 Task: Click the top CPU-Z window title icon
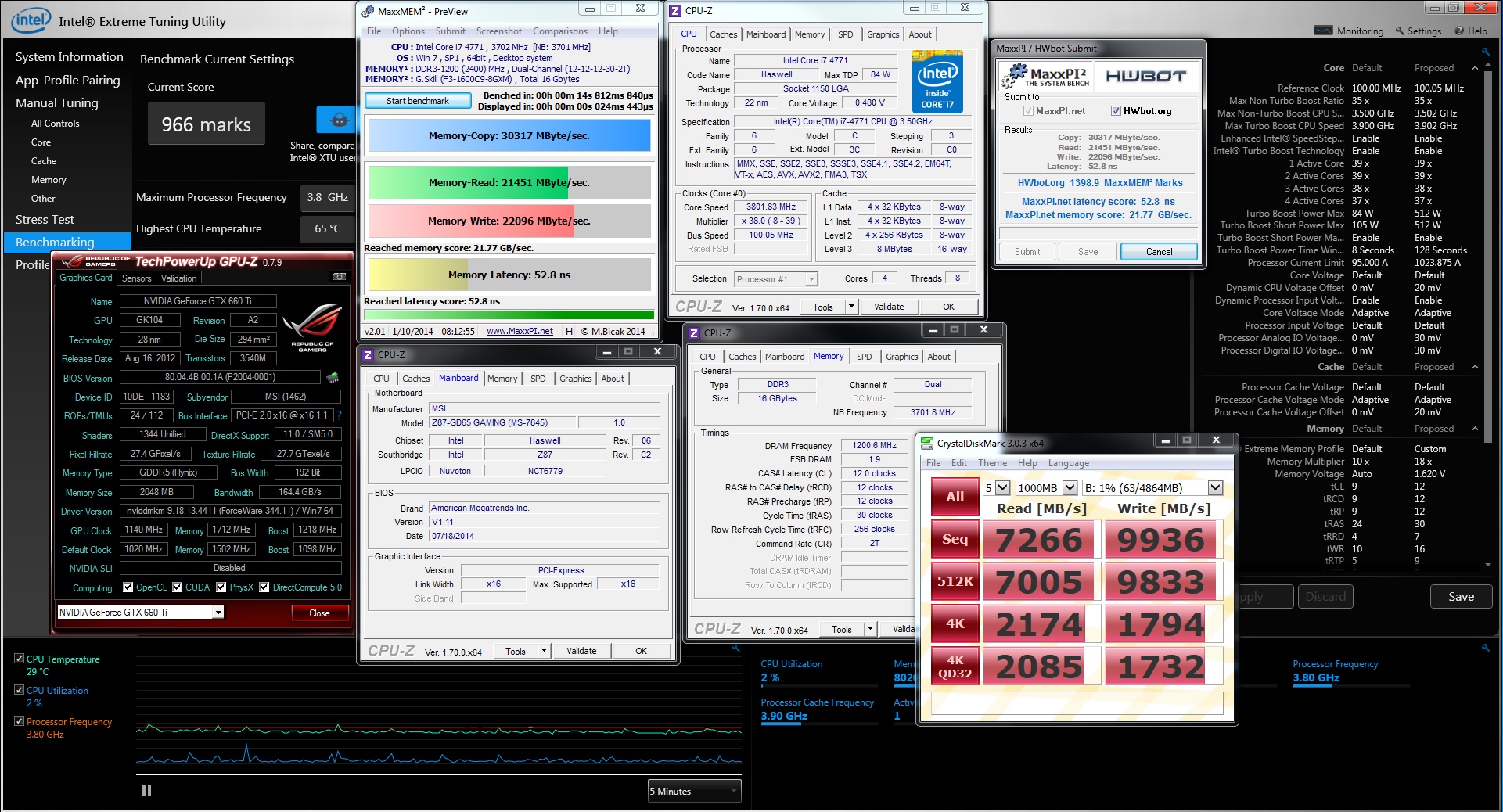coord(675,11)
